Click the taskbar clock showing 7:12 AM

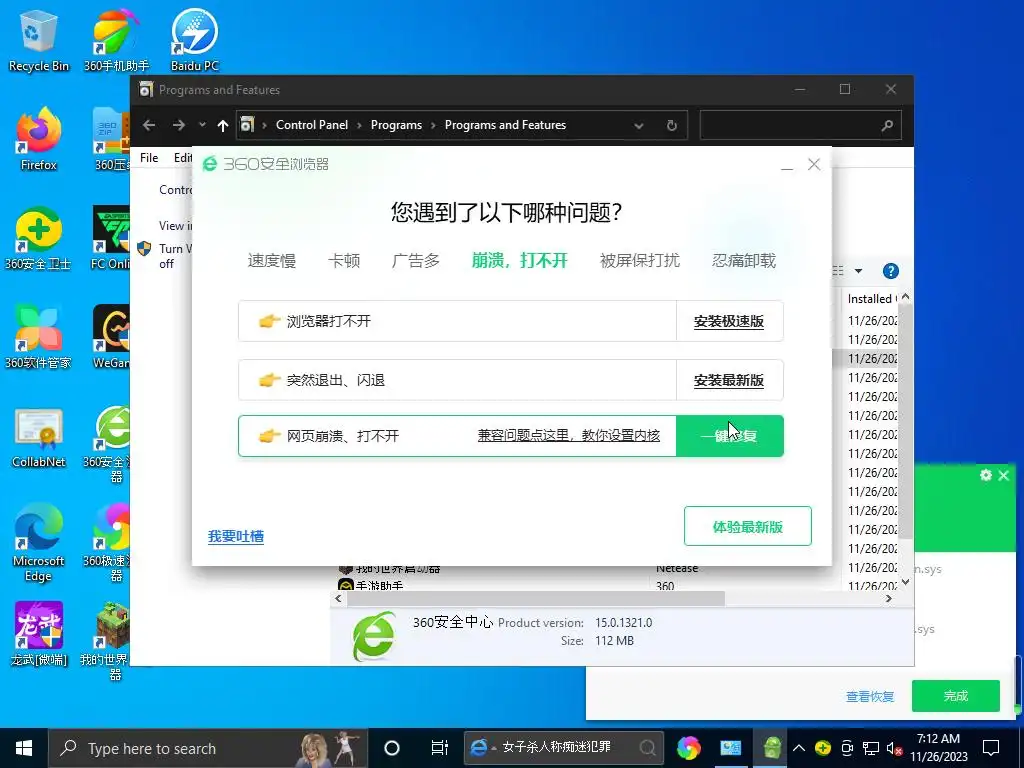[938, 748]
